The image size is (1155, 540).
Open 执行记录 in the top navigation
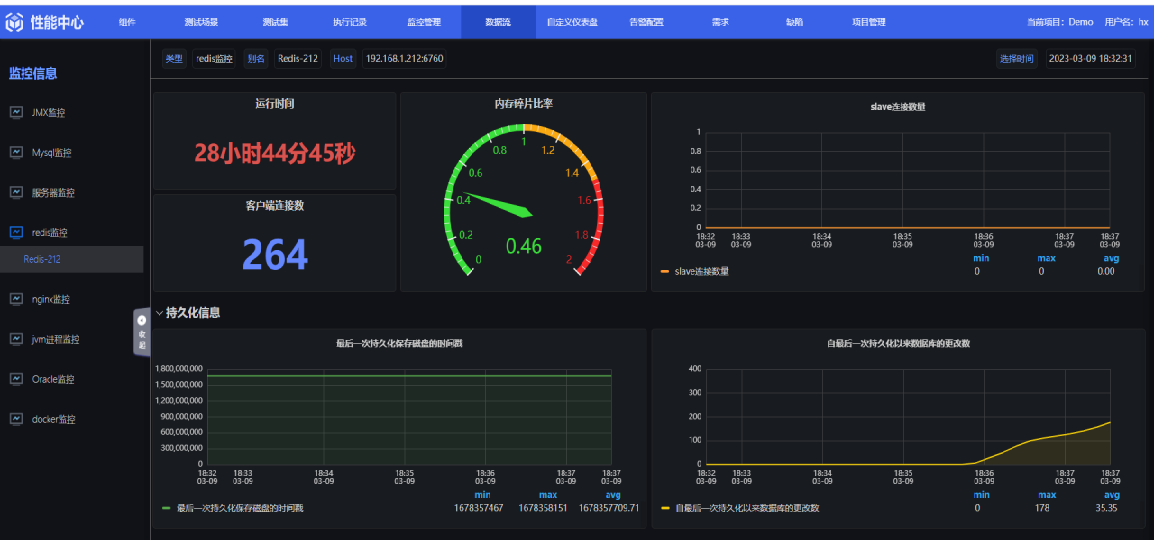350,22
